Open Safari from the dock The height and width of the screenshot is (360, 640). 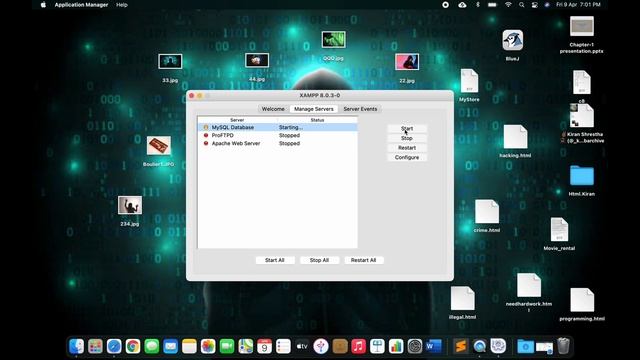114,346
